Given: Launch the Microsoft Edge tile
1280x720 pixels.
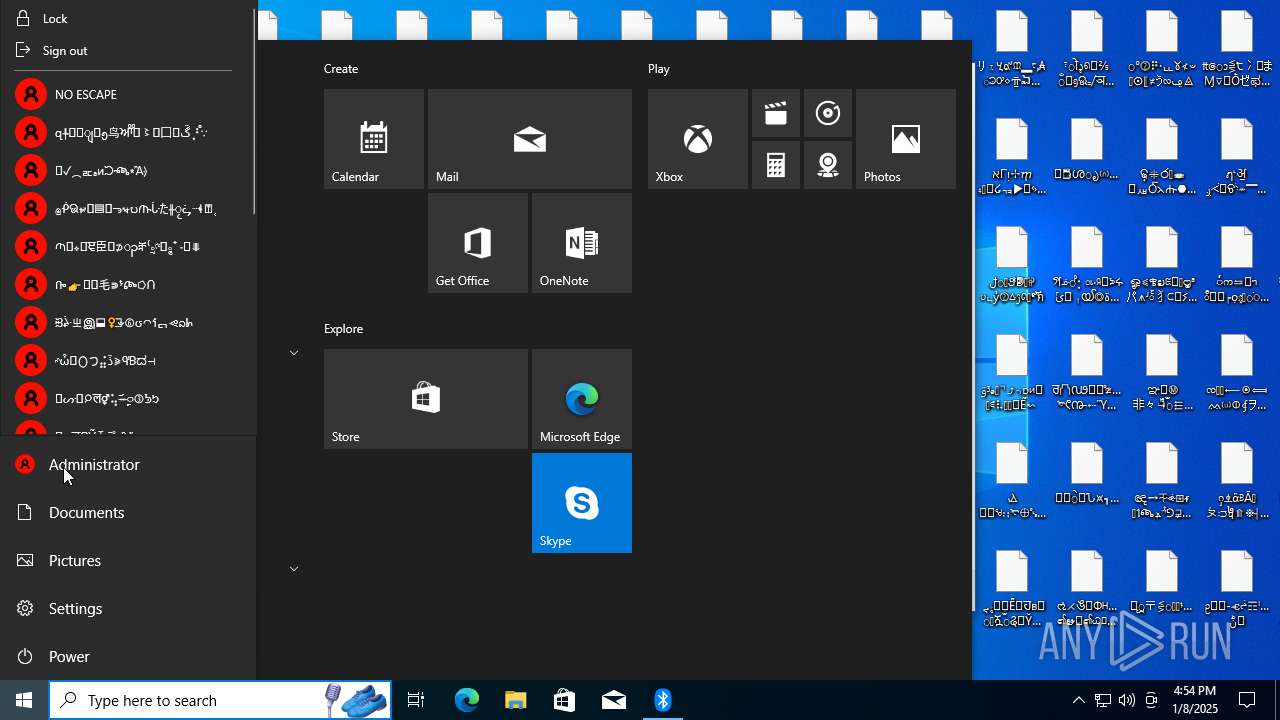Looking at the screenshot, I should pos(582,399).
